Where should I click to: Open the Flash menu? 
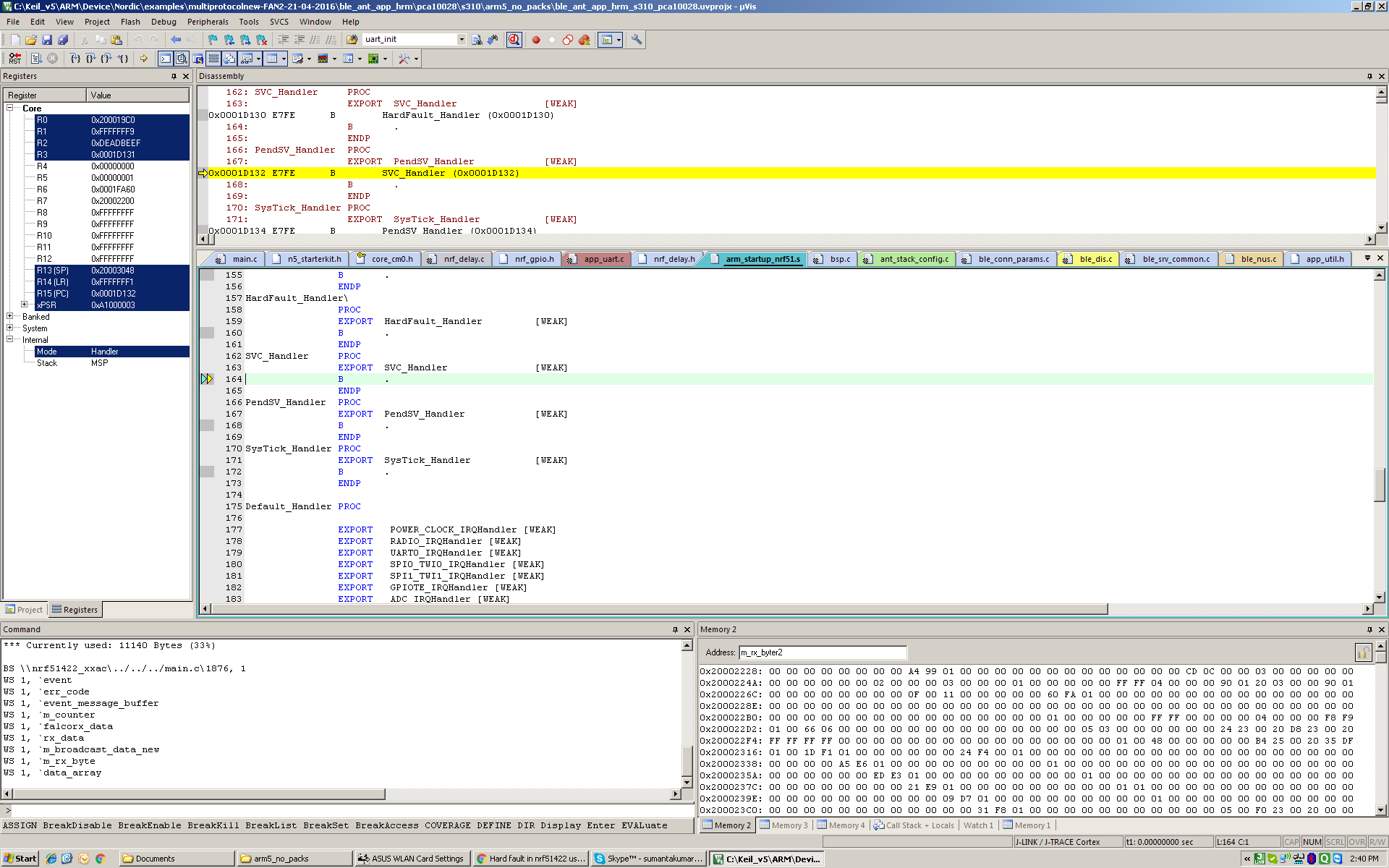tap(130, 22)
